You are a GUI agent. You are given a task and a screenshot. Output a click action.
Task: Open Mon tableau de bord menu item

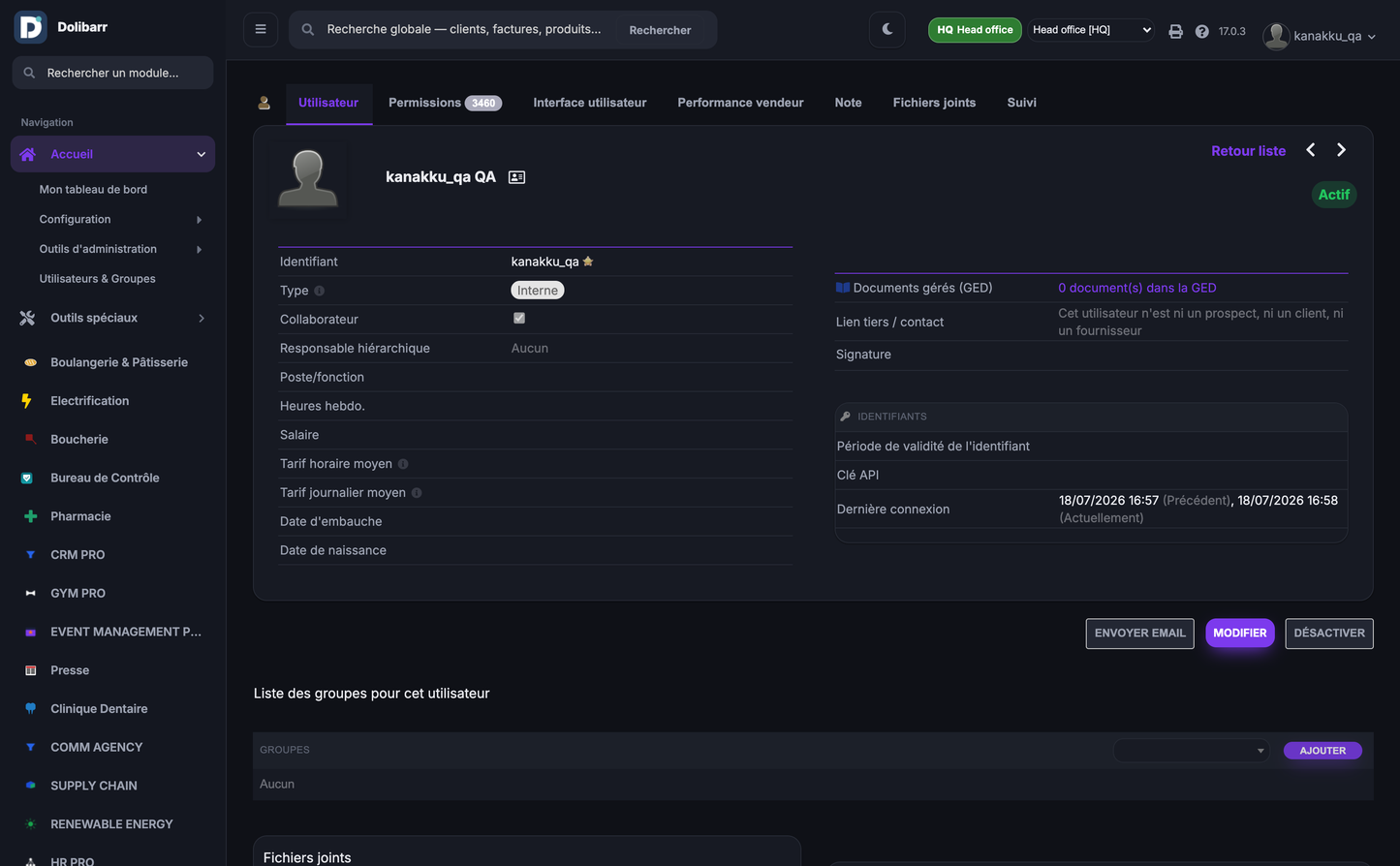(93, 190)
